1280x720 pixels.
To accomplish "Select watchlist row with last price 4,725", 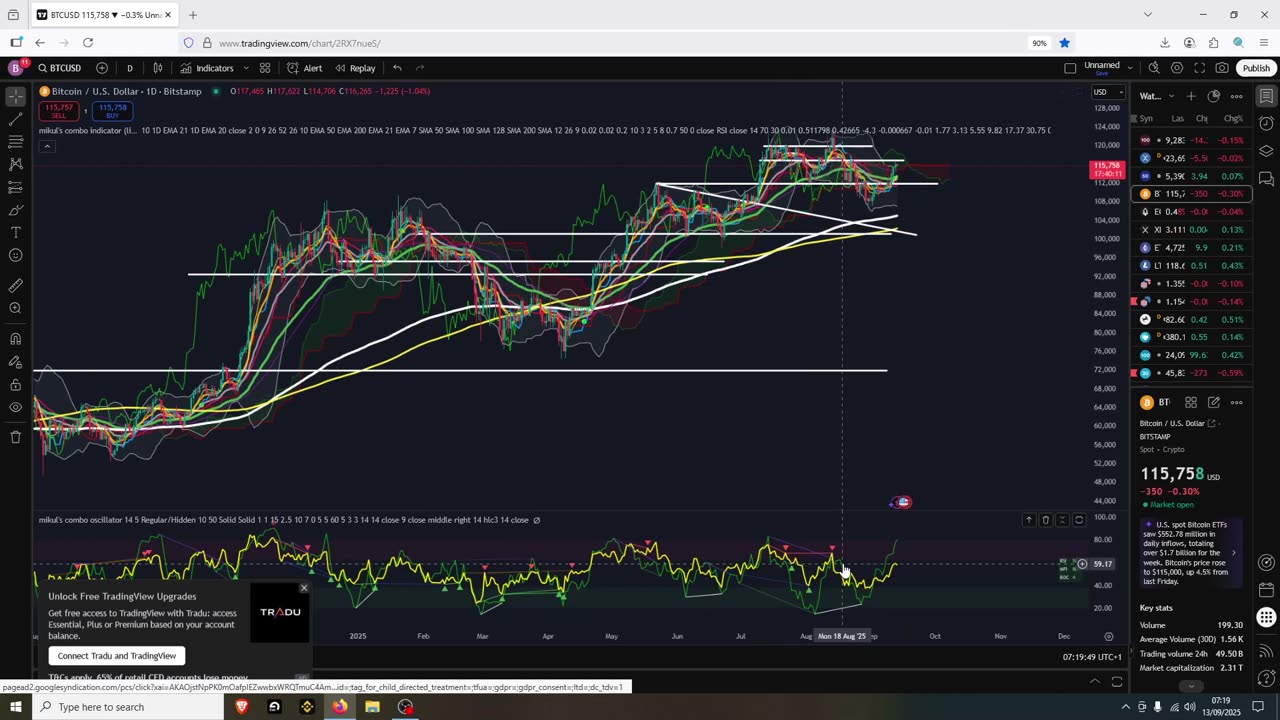I will click(x=1191, y=248).
